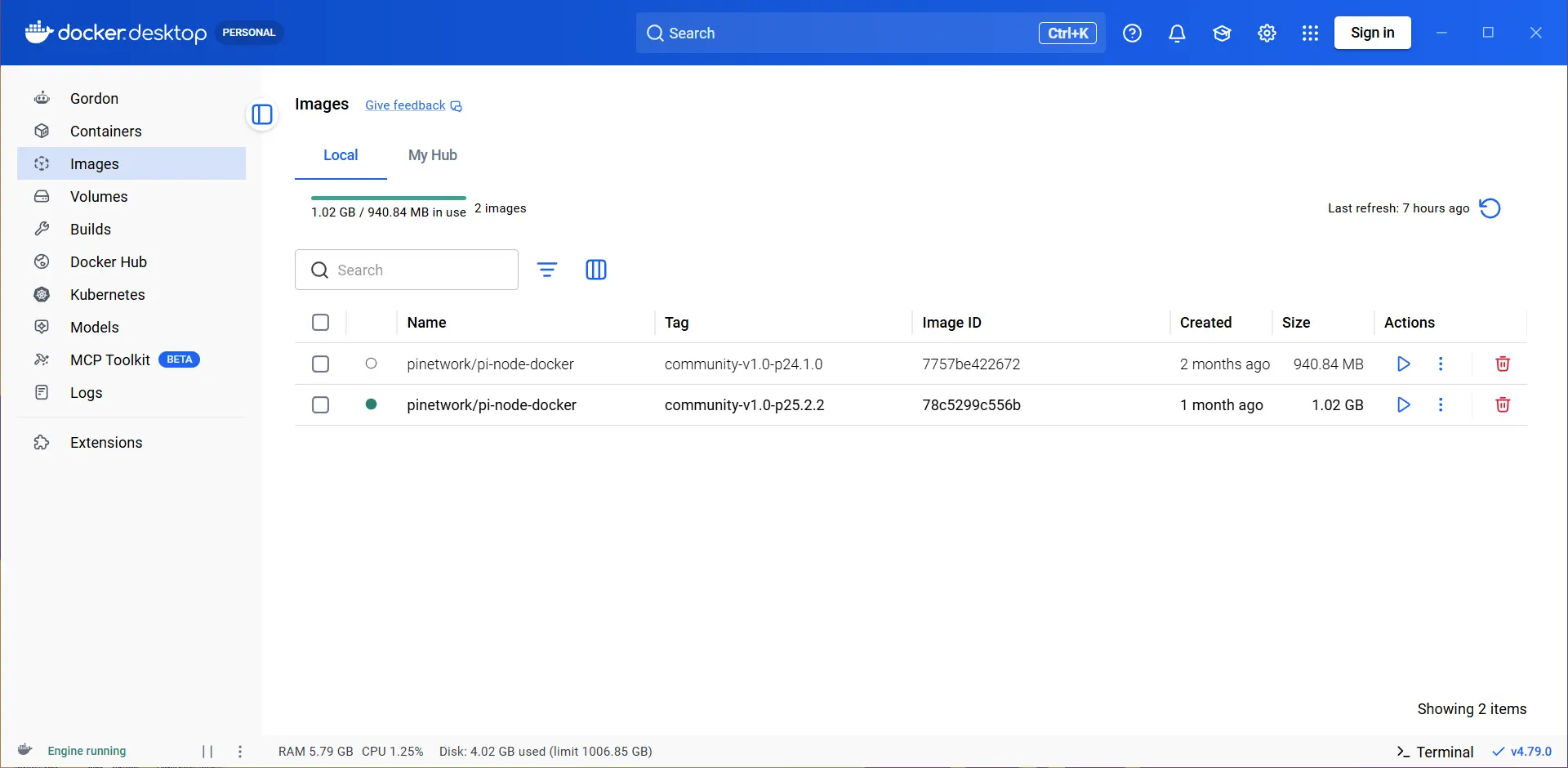
Task: Click Image ID 78c5299c556b
Action: (x=971, y=405)
